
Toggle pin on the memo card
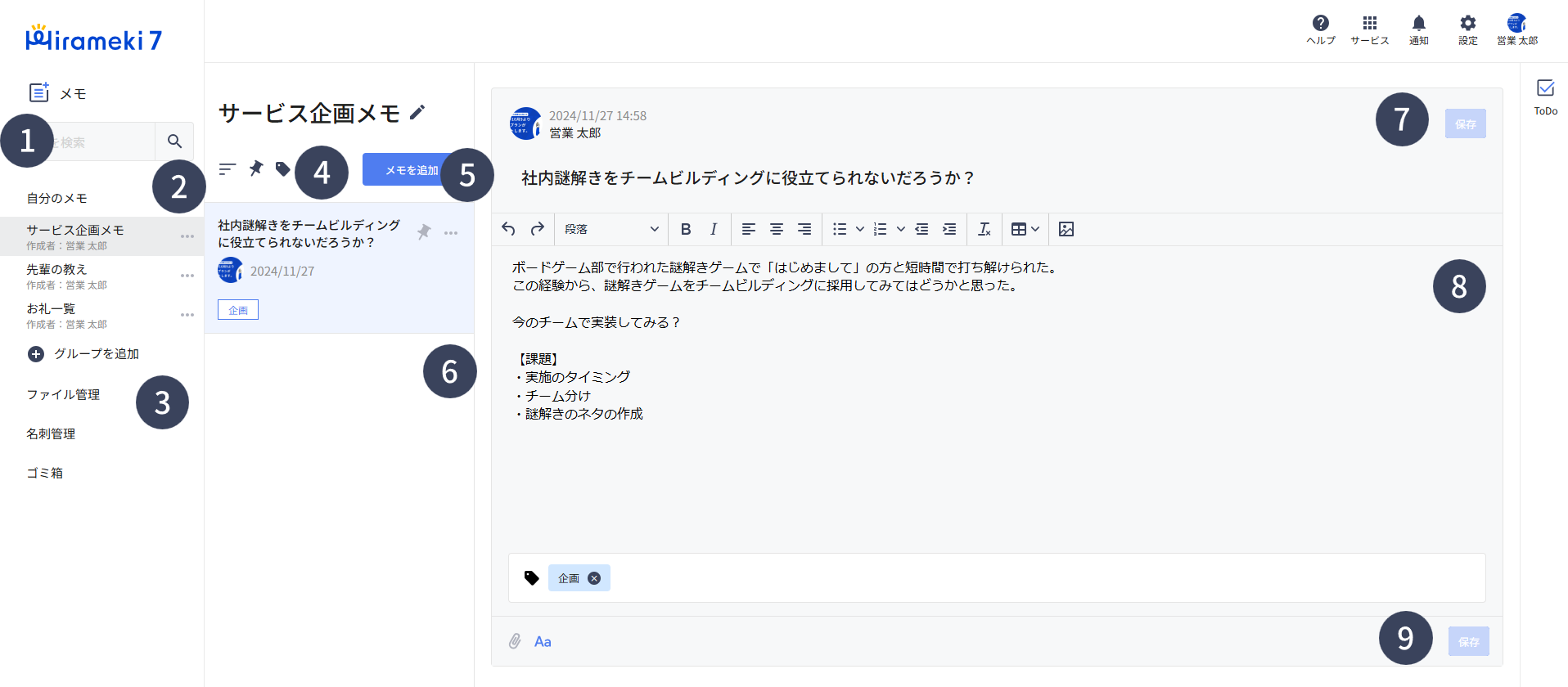[x=424, y=232]
